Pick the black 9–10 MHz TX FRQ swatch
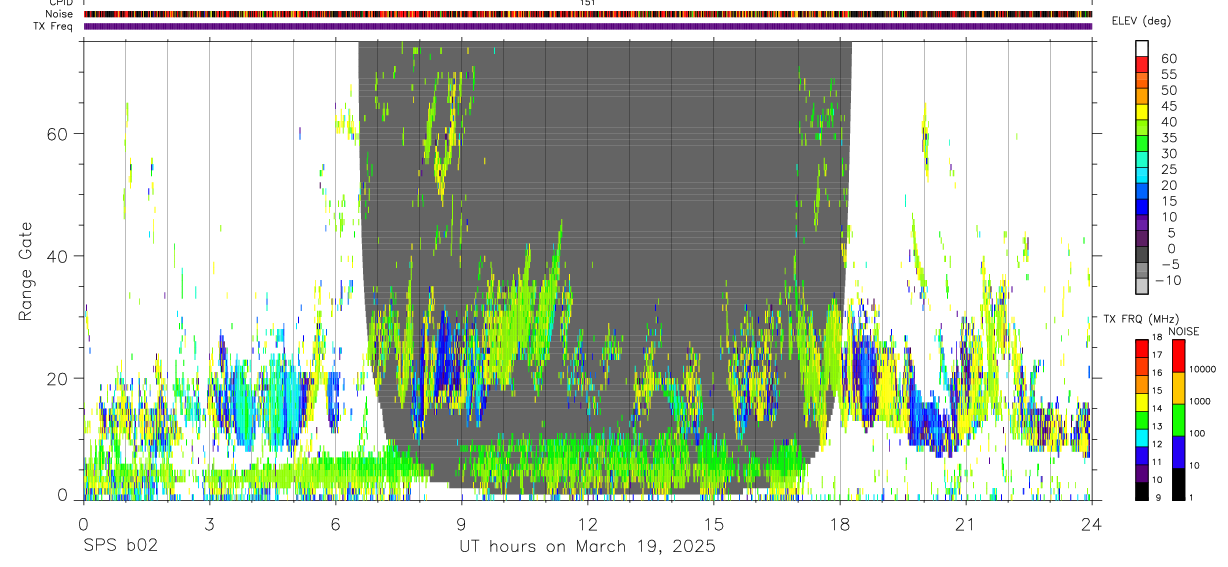The height and width of the screenshot is (567, 1228). pos(1142,490)
